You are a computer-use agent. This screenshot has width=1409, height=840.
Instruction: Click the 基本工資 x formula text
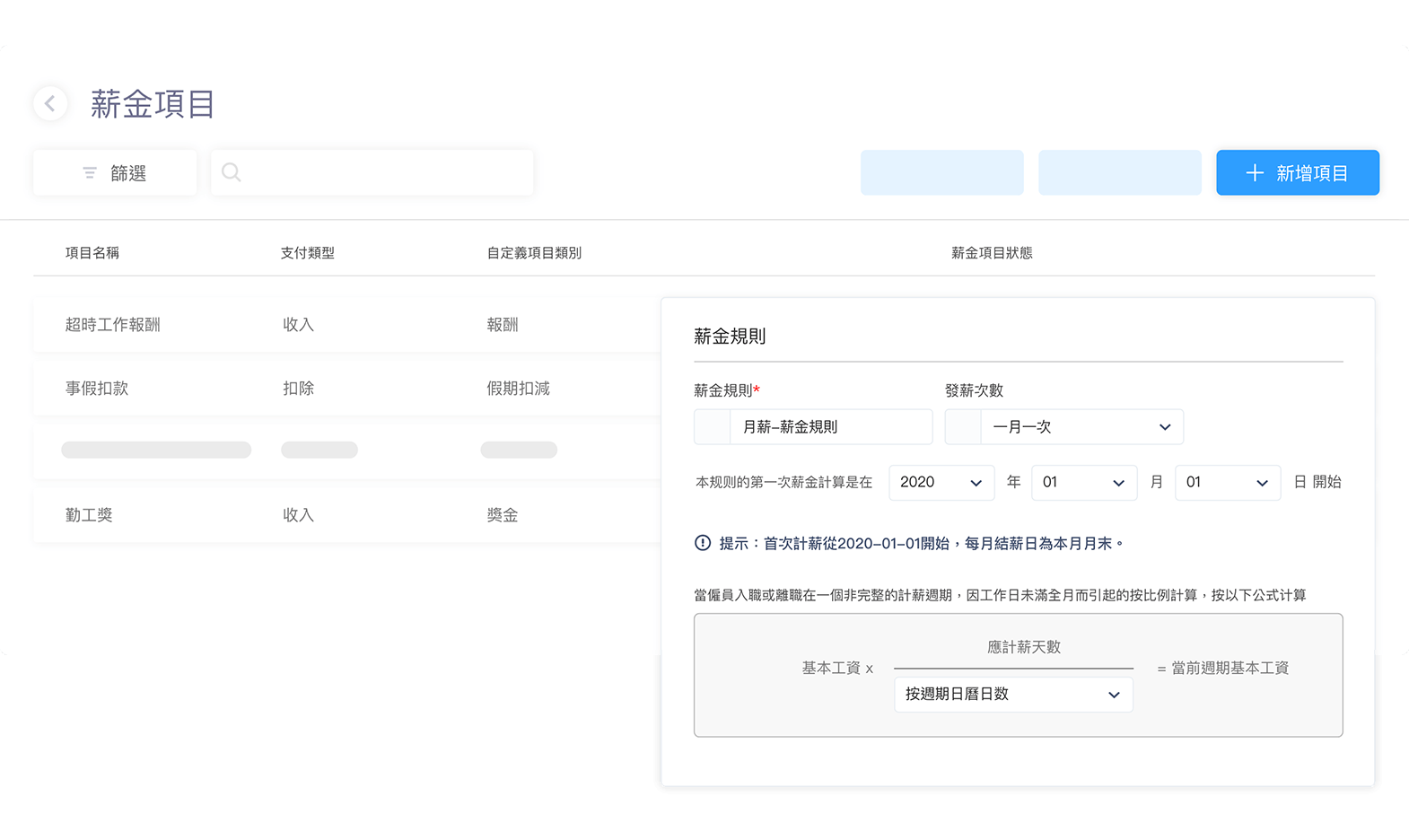coord(837,668)
